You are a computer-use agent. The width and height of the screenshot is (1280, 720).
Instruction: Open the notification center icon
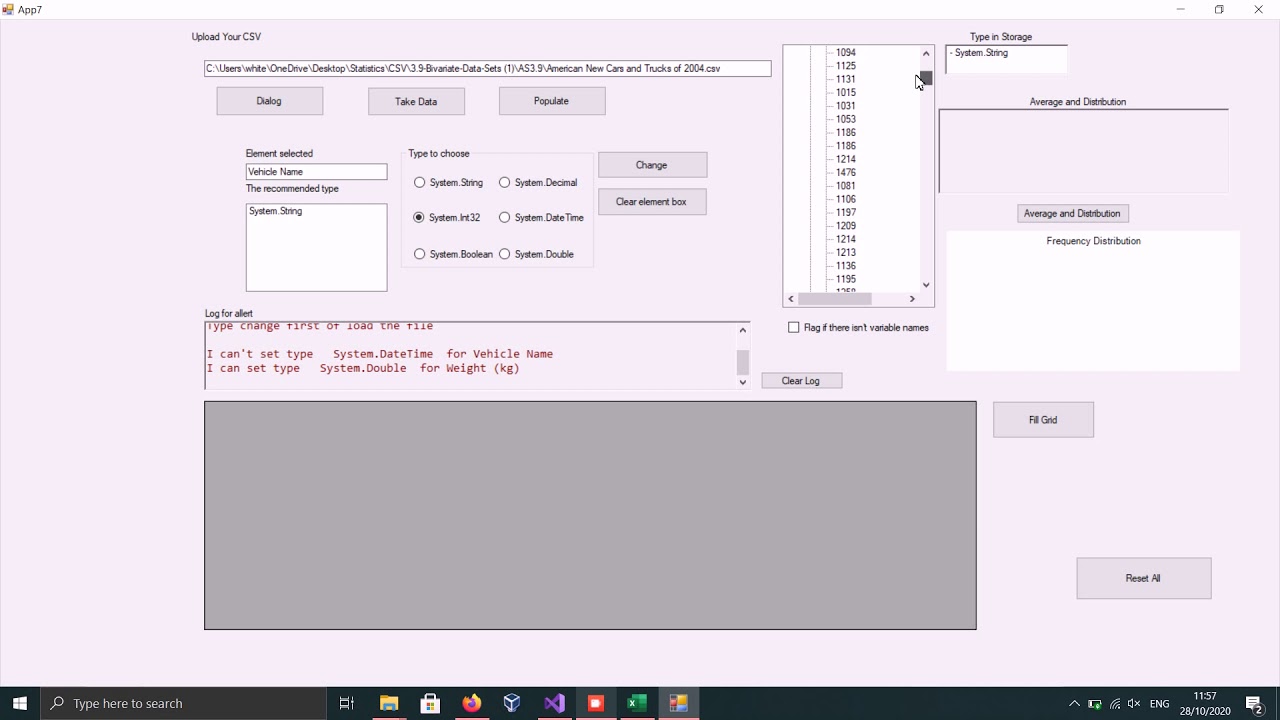click(x=1255, y=703)
